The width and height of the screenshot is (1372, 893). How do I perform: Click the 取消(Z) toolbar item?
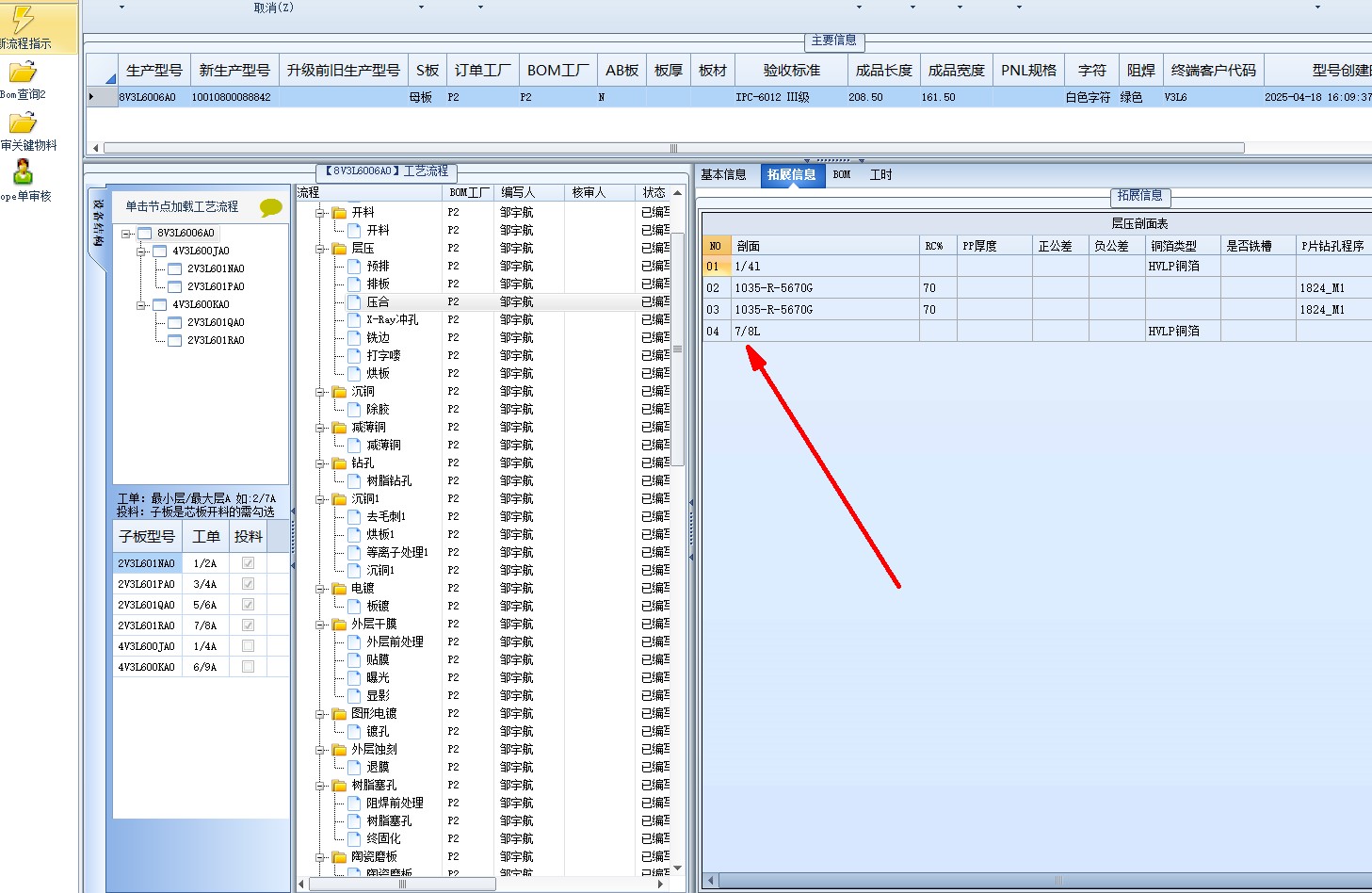tap(273, 8)
